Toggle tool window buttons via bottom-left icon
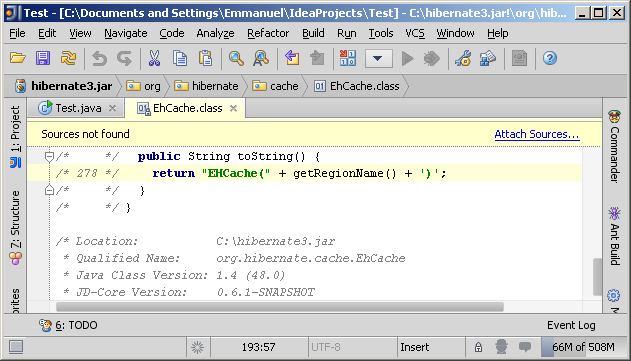 tap(16, 347)
